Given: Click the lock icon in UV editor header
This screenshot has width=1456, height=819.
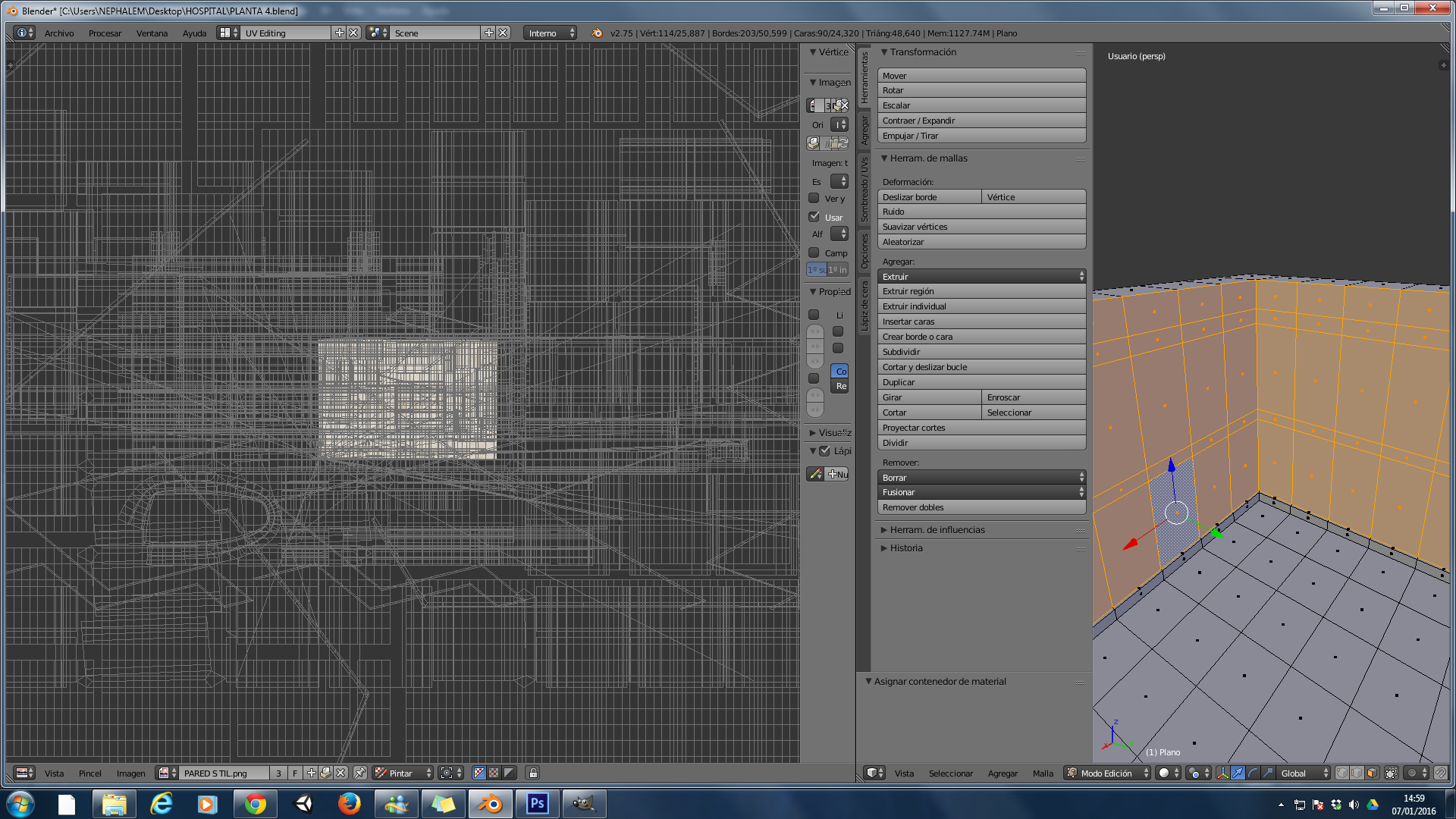Looking at the screenshot, I should pos(533,773).
